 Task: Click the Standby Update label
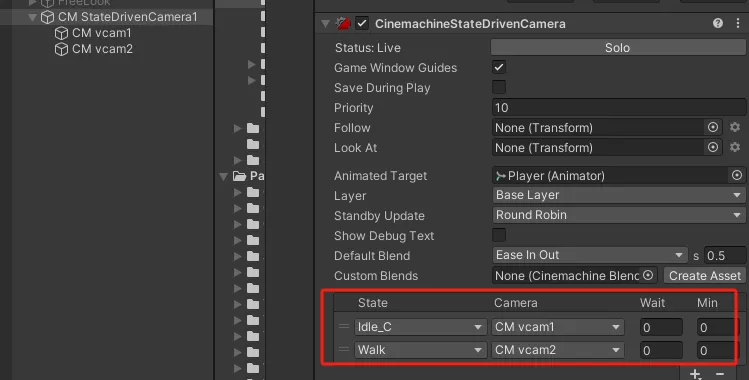[x=379, y=216]
